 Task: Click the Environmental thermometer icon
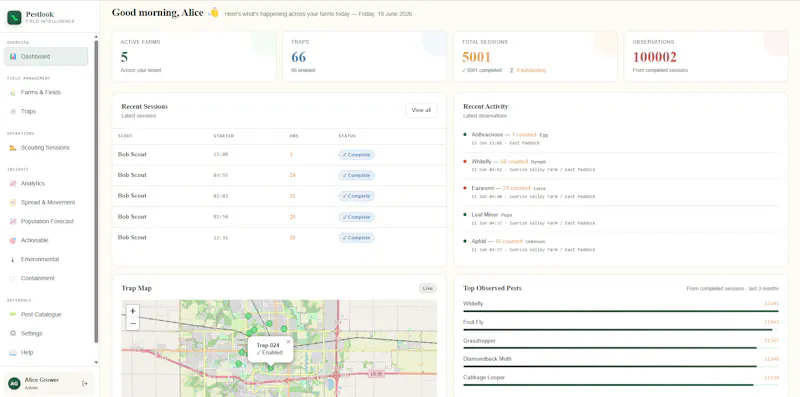(13, 259)
